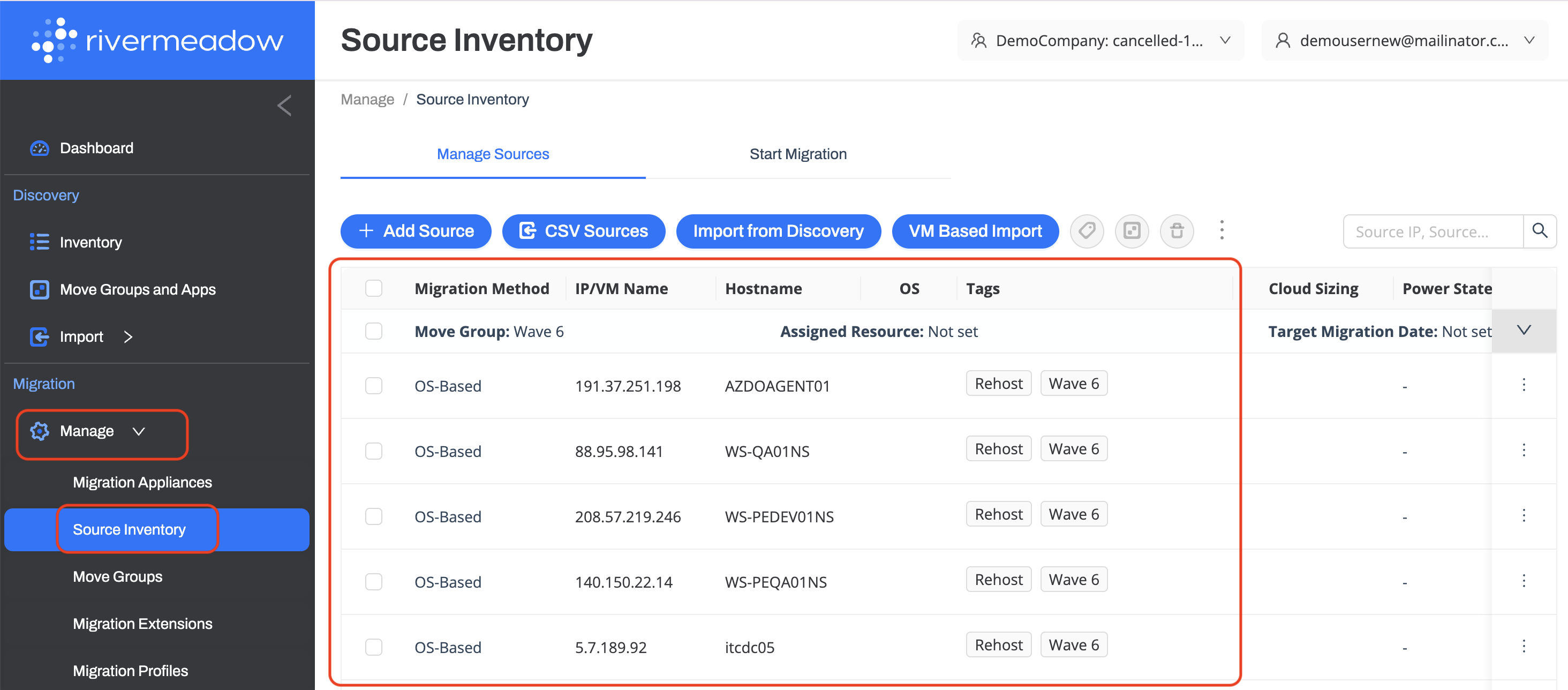Collapse the Manage menu chevron

[139, 431]
